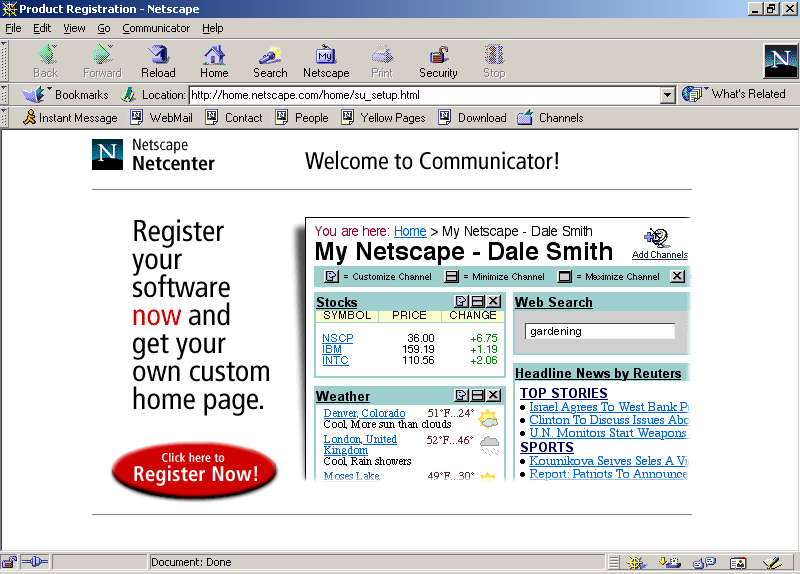Click the security lock icon in status bar
Screen dimensions: 800x574
click(9, 562)
